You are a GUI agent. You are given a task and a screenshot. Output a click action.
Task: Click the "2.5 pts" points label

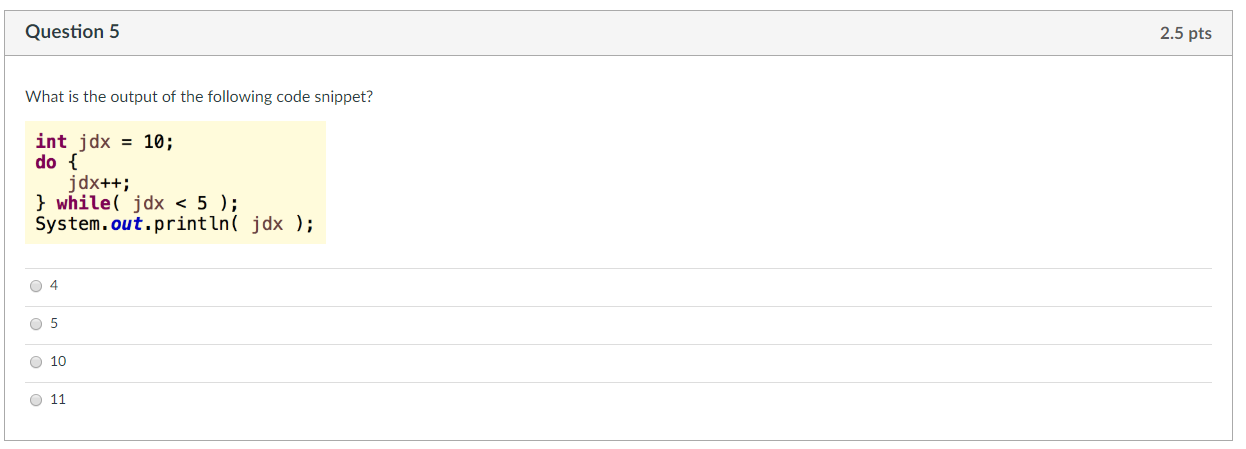(x=1185, y=33)
